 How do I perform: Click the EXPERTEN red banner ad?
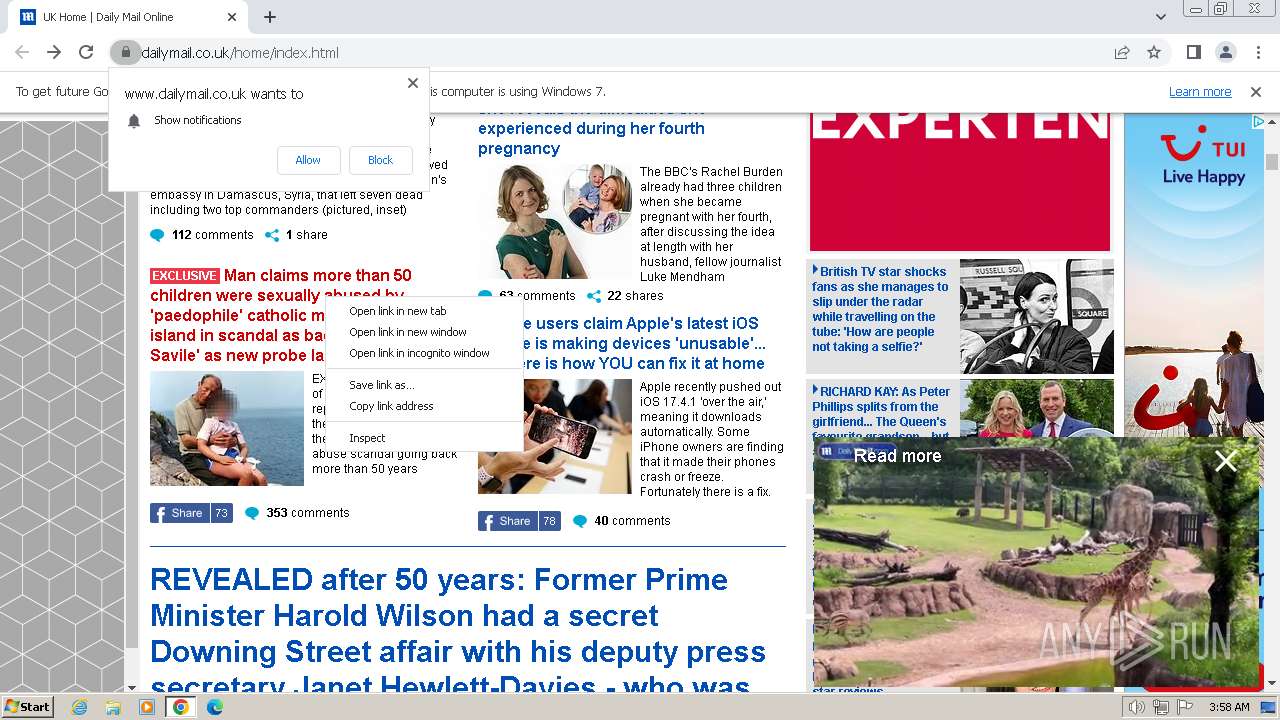click(960, 182)
